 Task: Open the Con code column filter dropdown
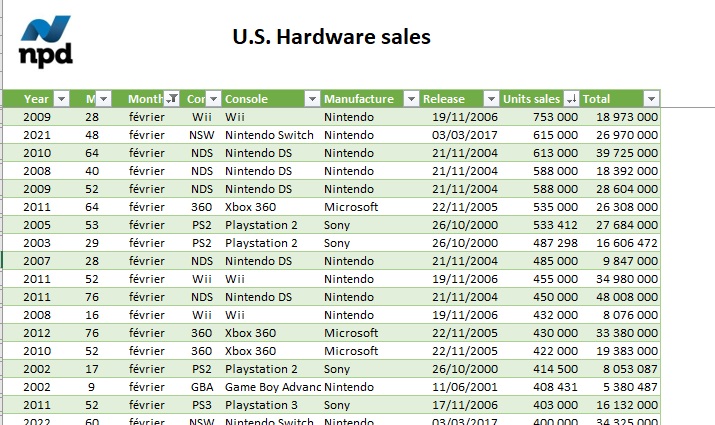tap(213, 98)
